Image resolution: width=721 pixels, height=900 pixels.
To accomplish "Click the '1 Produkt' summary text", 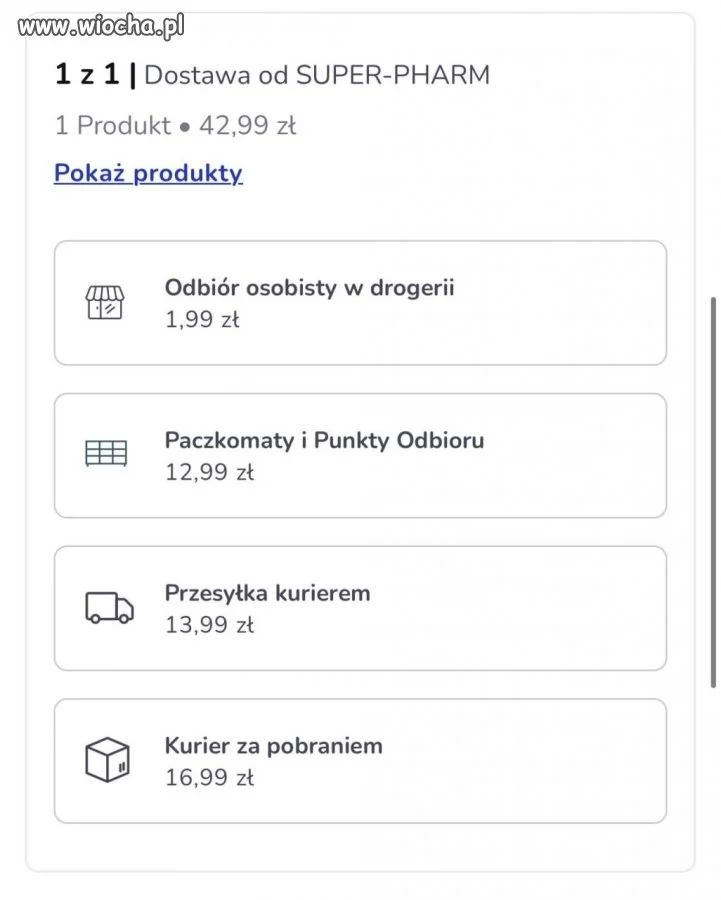I will (x=111, y=126).
